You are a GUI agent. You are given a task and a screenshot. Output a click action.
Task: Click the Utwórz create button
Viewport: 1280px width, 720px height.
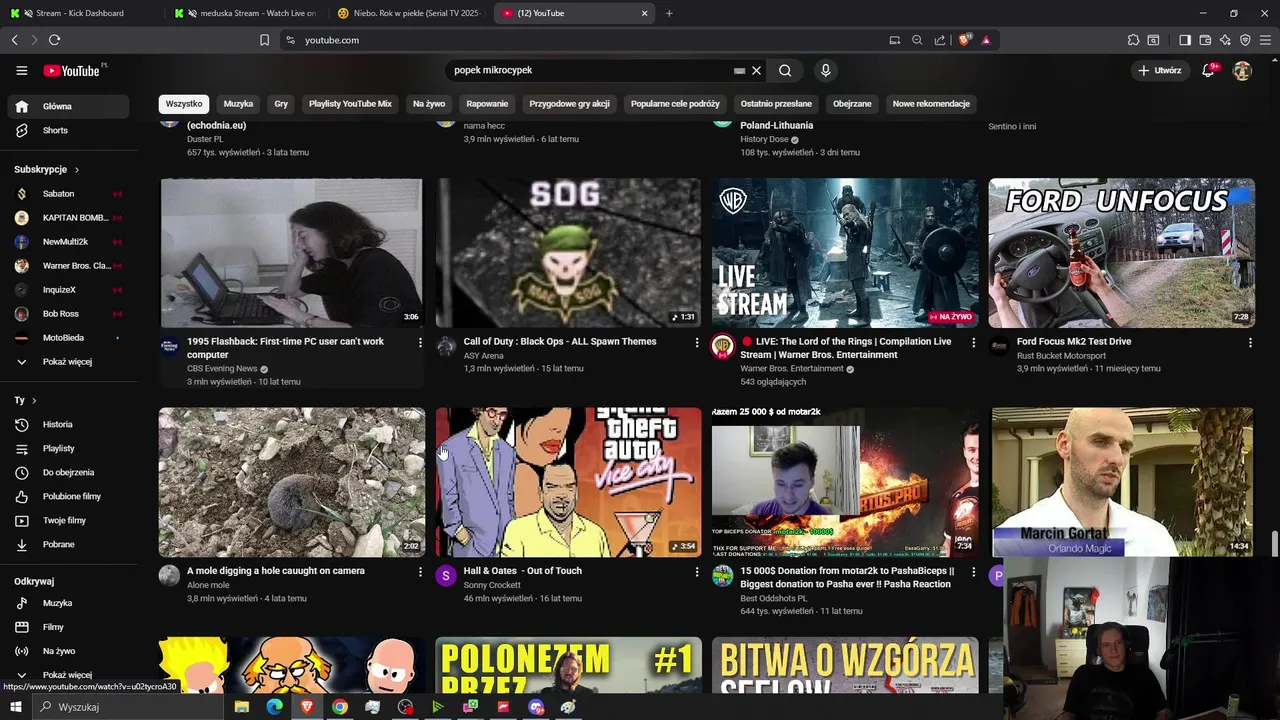coord(1159,70)
